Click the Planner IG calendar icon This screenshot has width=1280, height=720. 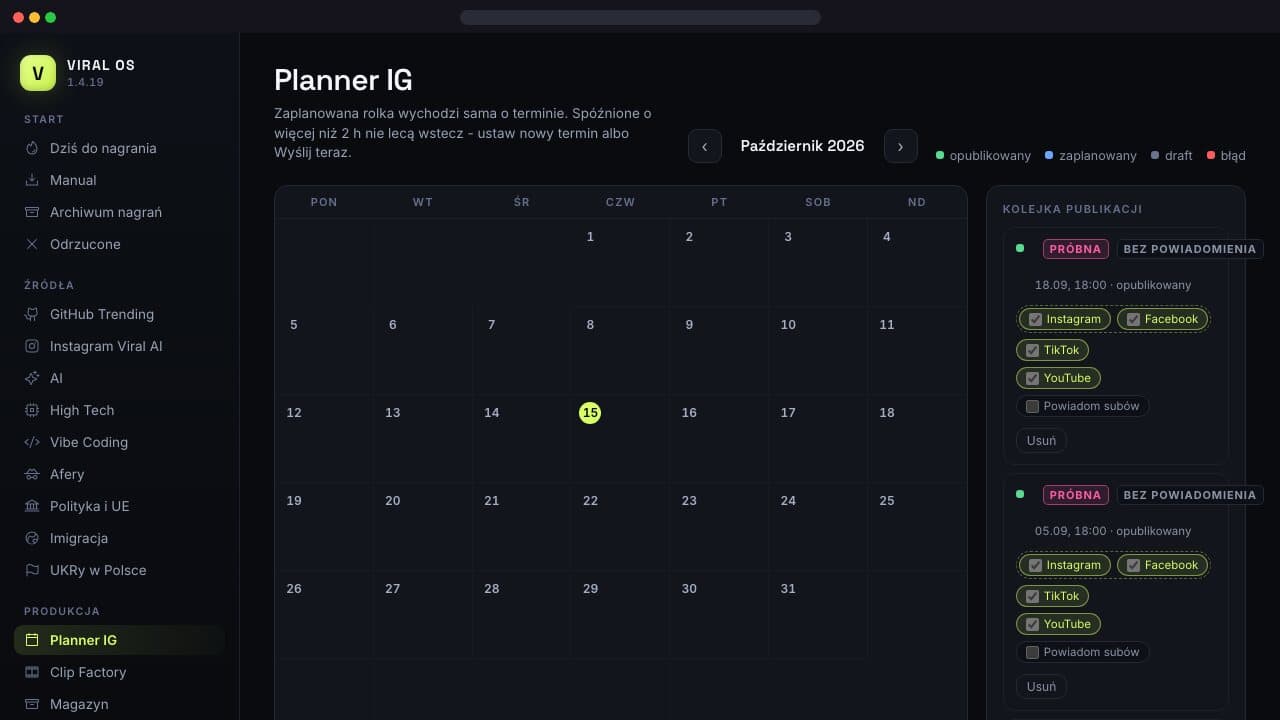tap(31, 640)
